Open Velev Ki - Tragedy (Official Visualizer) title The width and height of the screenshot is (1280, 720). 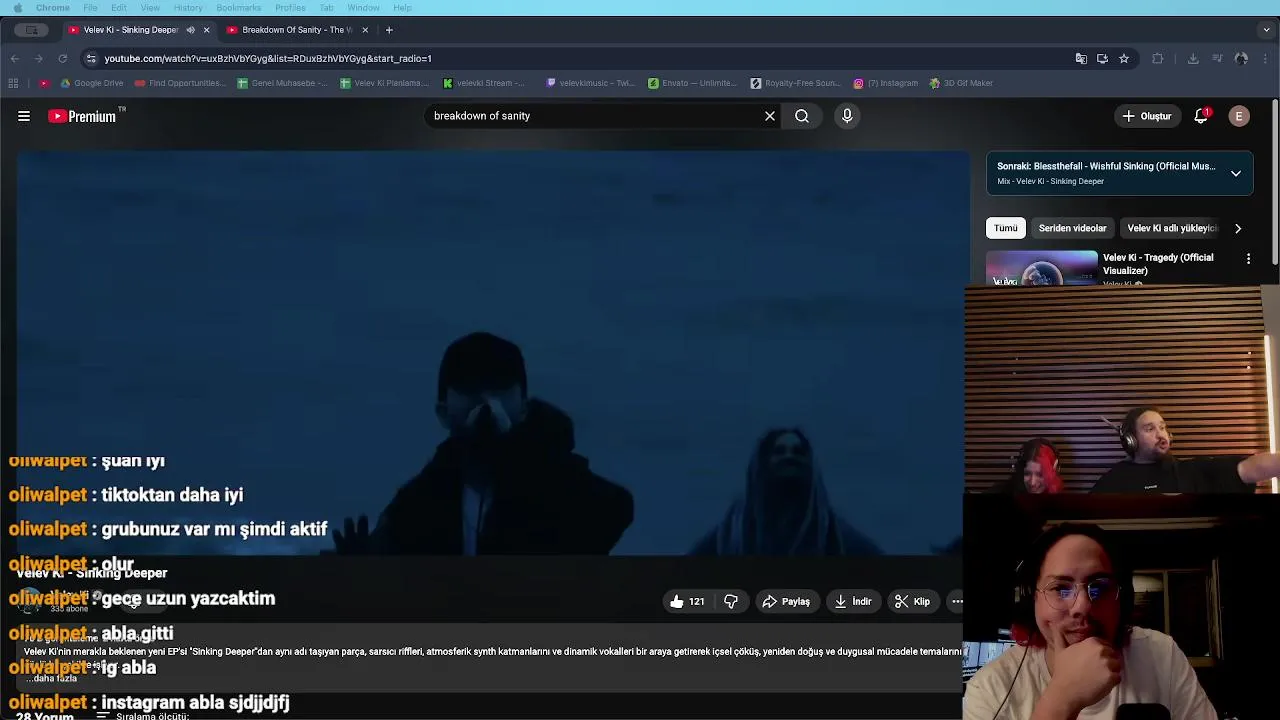point(1158,264)
